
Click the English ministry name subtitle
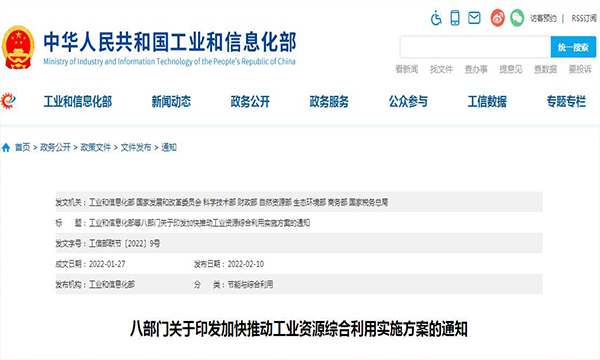(169, 62)
